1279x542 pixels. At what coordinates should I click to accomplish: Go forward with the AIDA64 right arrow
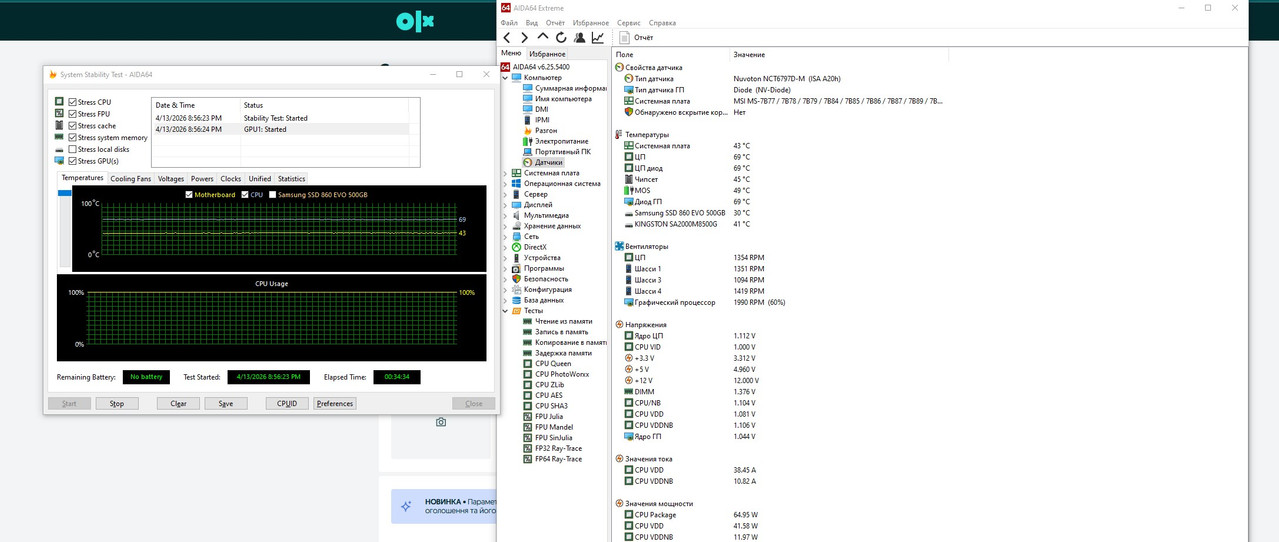pos(524,37)
